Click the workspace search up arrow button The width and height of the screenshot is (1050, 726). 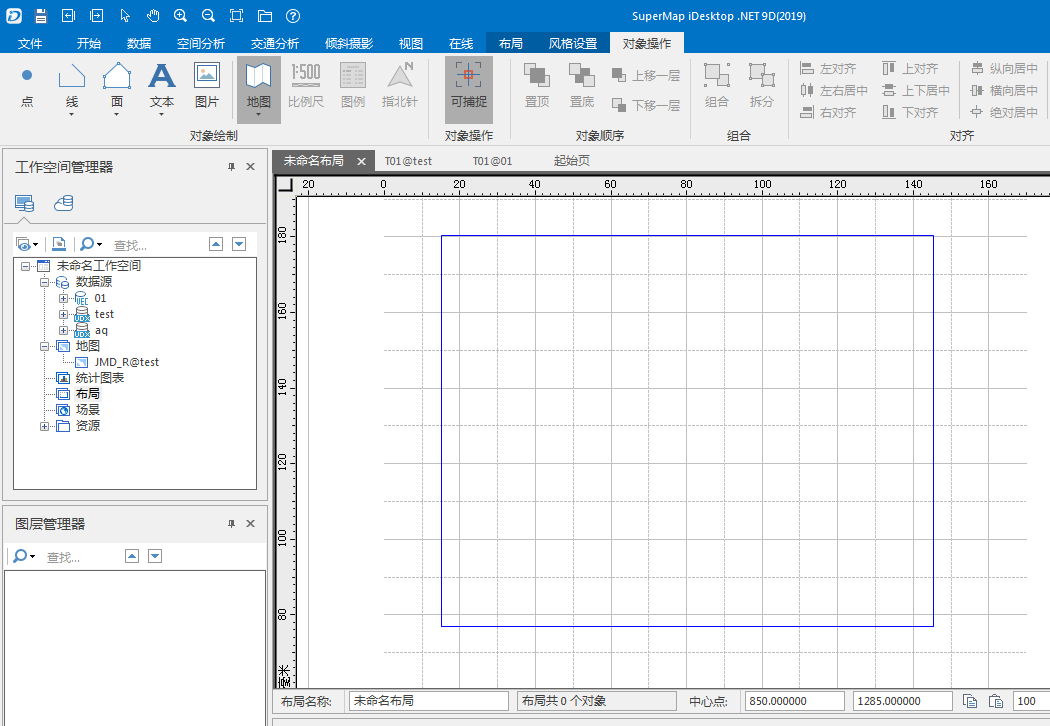pos(216,244)
